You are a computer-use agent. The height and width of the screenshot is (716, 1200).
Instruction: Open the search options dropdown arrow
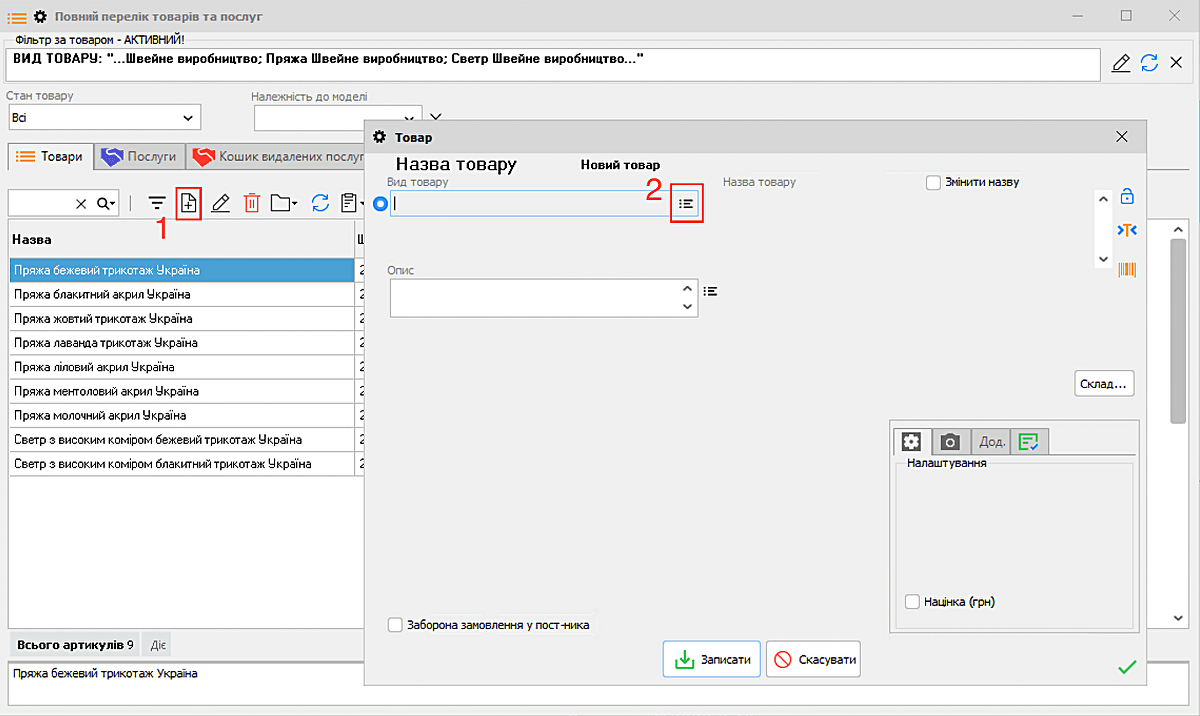pyautogui.click(x=107, y=203)
